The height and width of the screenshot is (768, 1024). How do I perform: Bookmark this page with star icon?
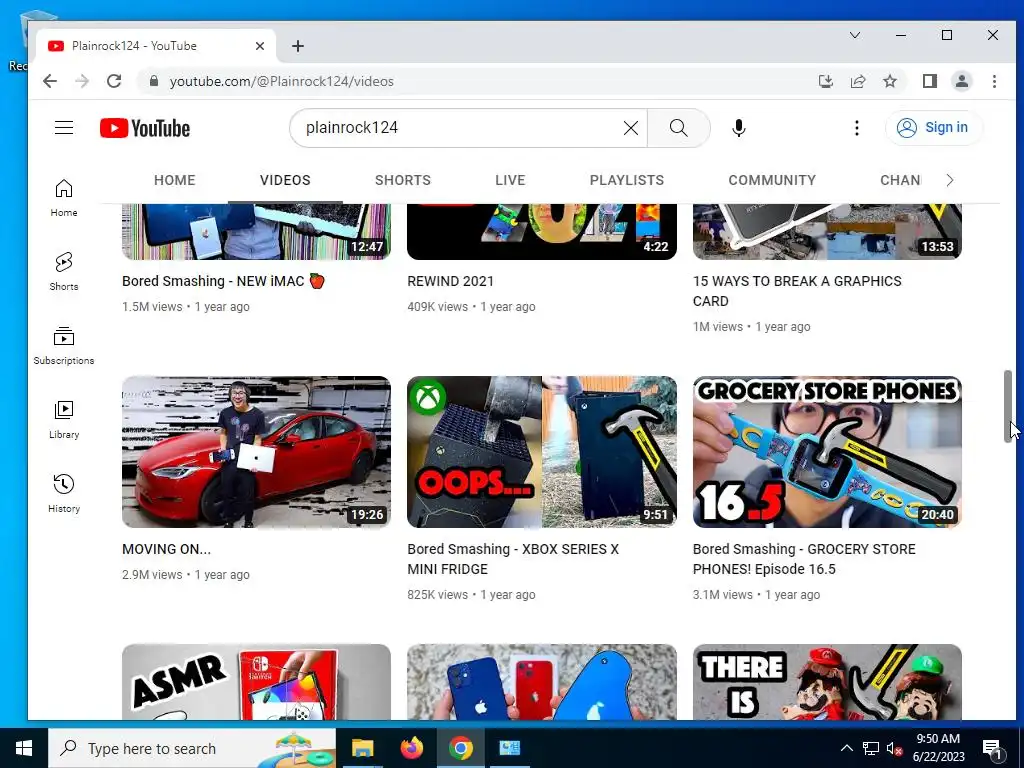pos(889,81)
